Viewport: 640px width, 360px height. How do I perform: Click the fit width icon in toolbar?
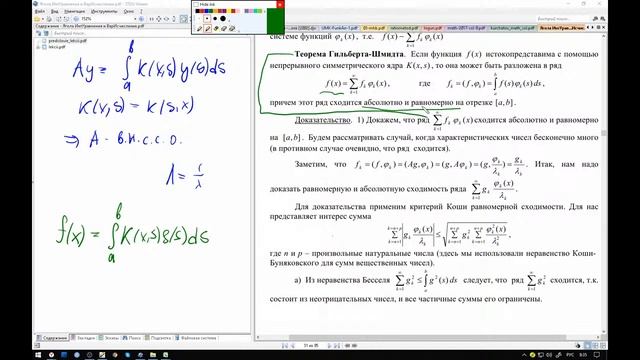pyautogui.click(x=166, y=19)
